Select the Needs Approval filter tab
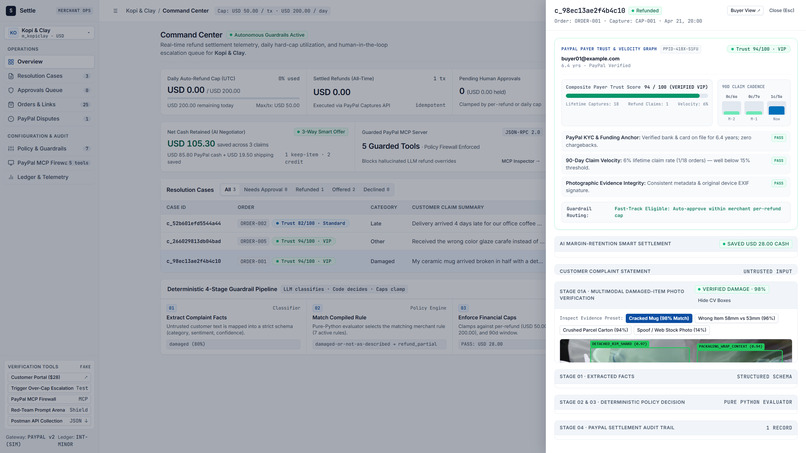Screen dimensions: 806x453 tap(265, 190)
